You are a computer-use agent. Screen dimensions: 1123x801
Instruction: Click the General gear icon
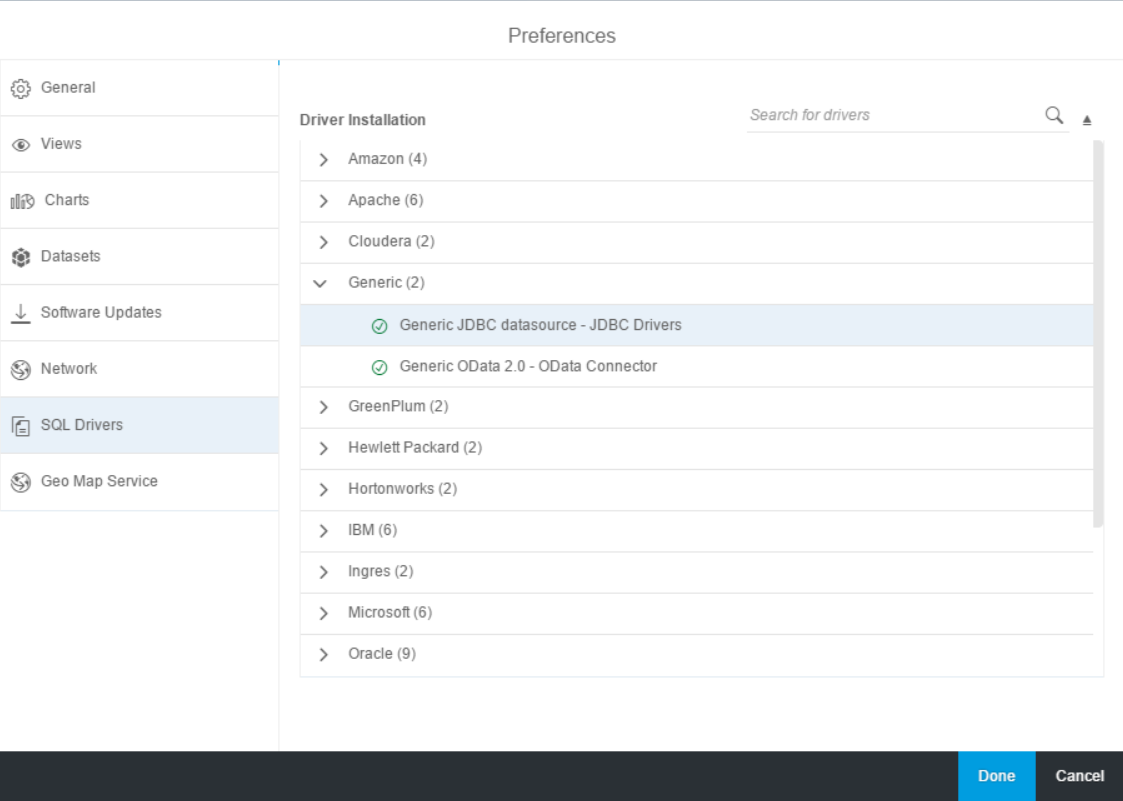(21, 88)
